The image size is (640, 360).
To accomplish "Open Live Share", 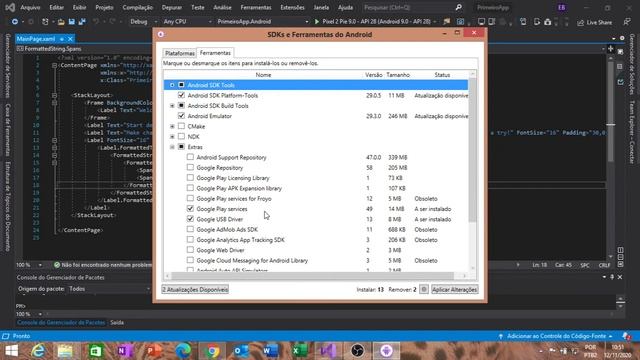I will (x=595, y=22).
